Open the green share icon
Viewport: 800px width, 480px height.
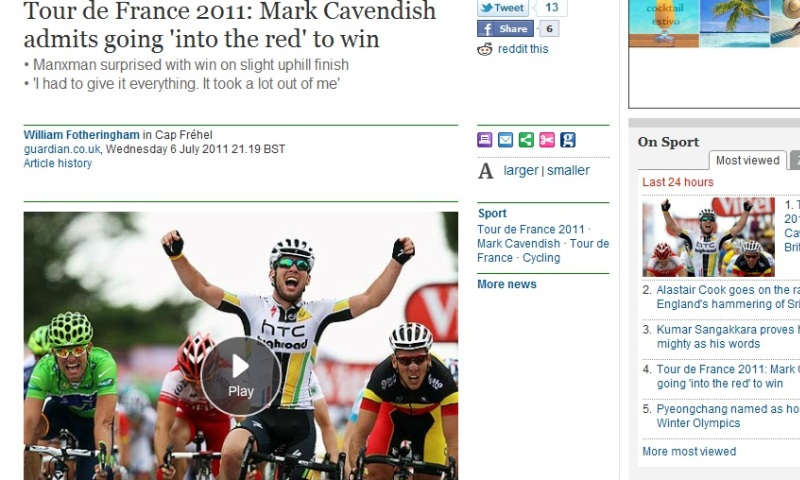click(x=526, y=140)
